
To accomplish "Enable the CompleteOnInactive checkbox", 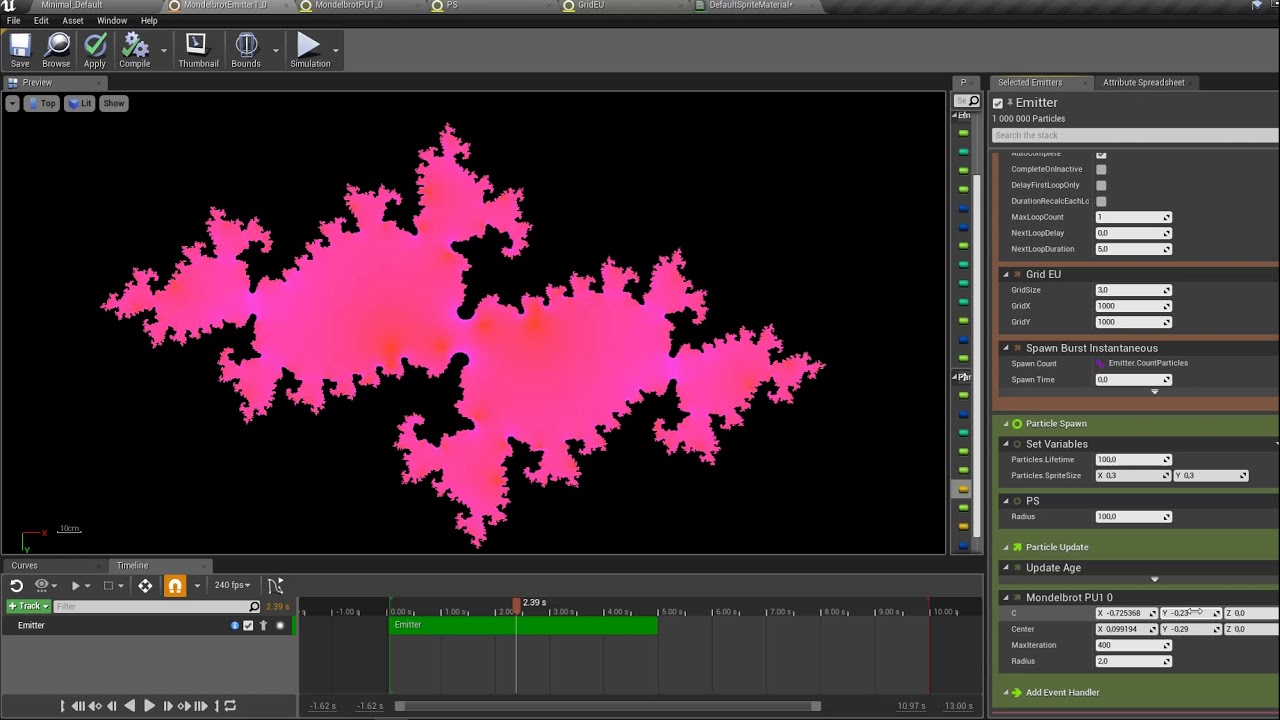I will (x=1101, y=169).
